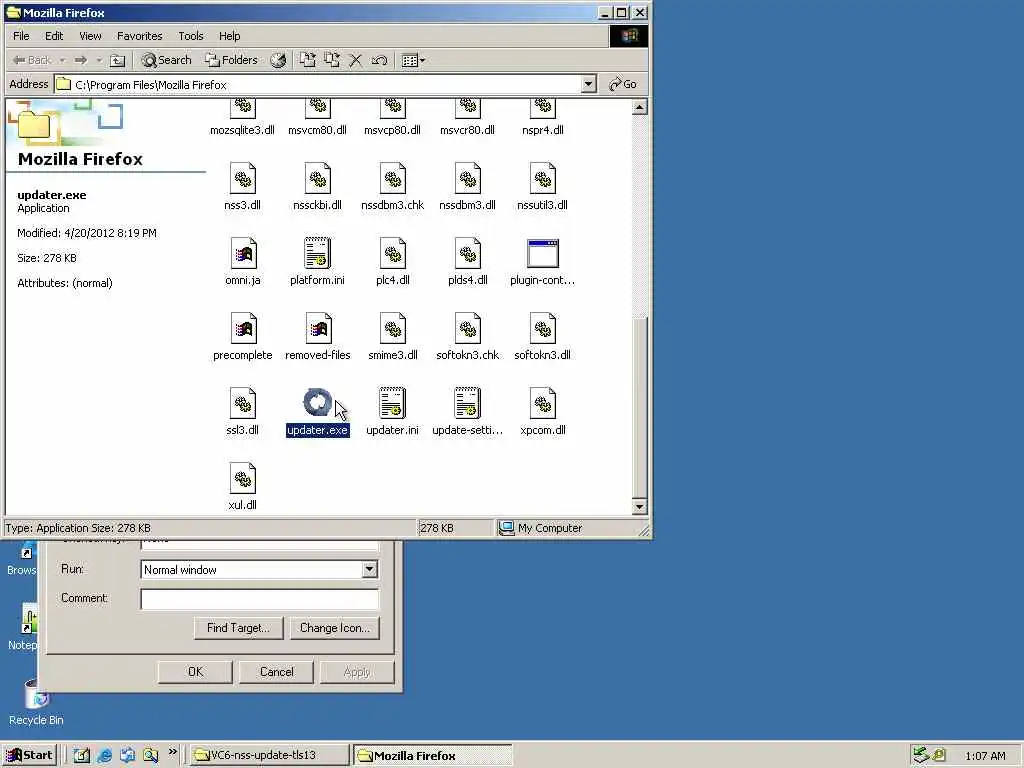Select the removed-files icon
The image size is (1024, 768).
pos(317,328)
